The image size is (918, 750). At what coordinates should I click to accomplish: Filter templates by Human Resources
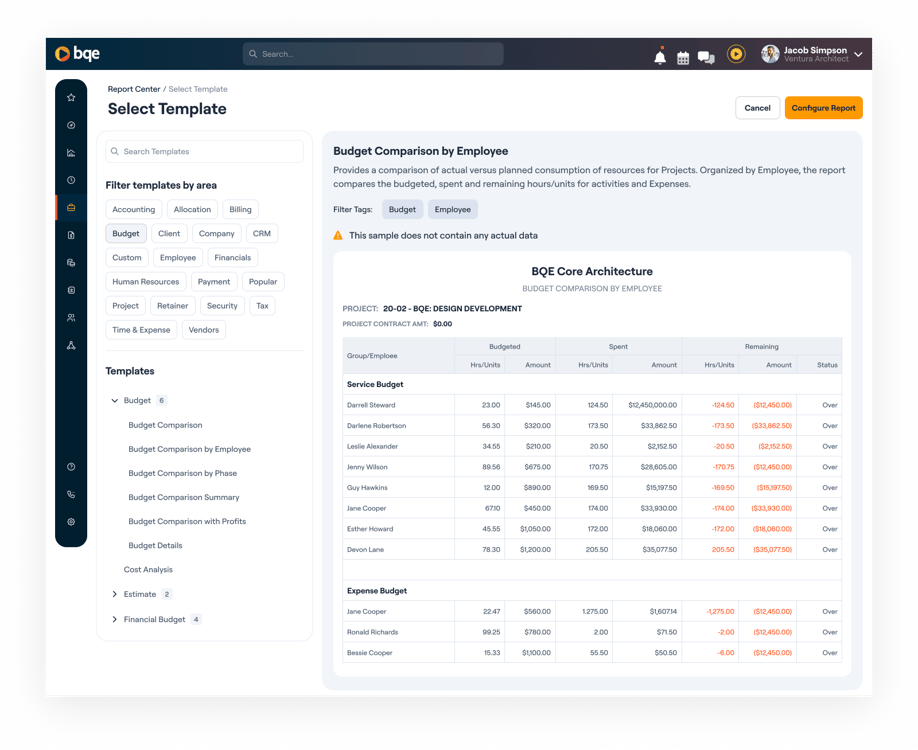[x=146, y=282]
